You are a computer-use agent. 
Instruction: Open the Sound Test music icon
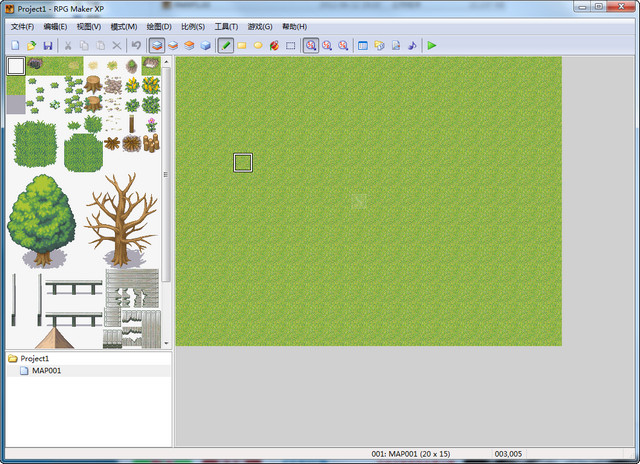[x=412, y=45]
